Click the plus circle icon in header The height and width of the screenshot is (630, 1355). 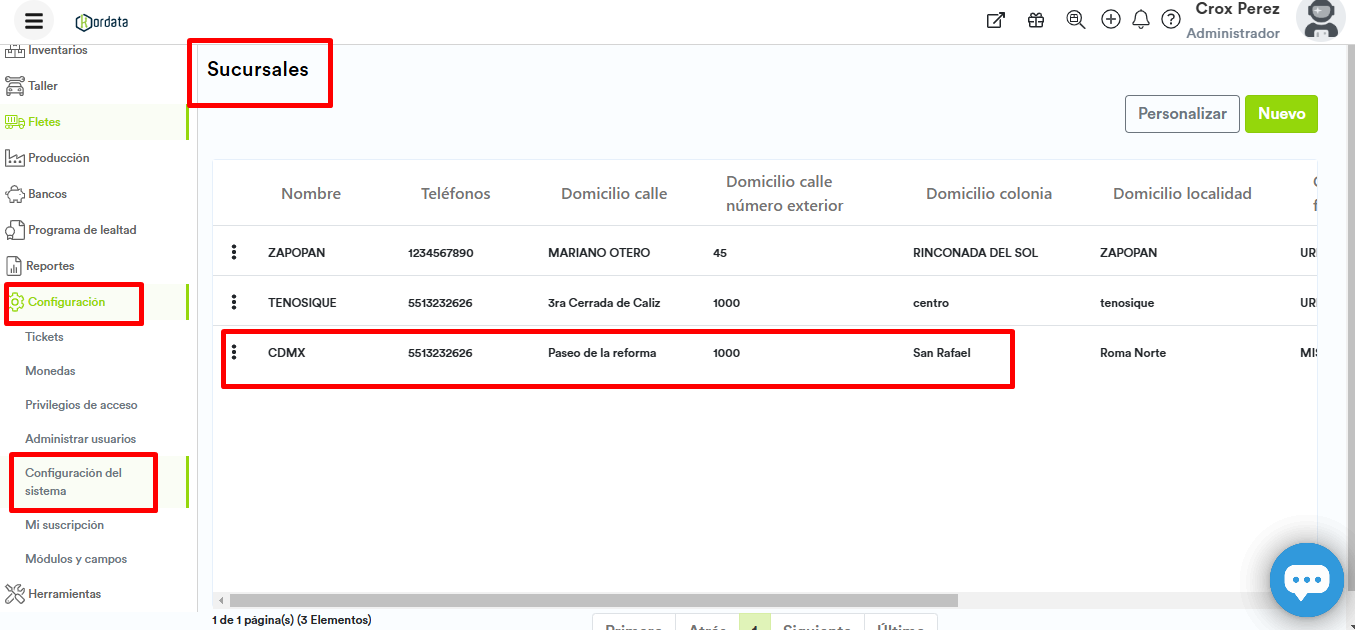click(1110, 20)
